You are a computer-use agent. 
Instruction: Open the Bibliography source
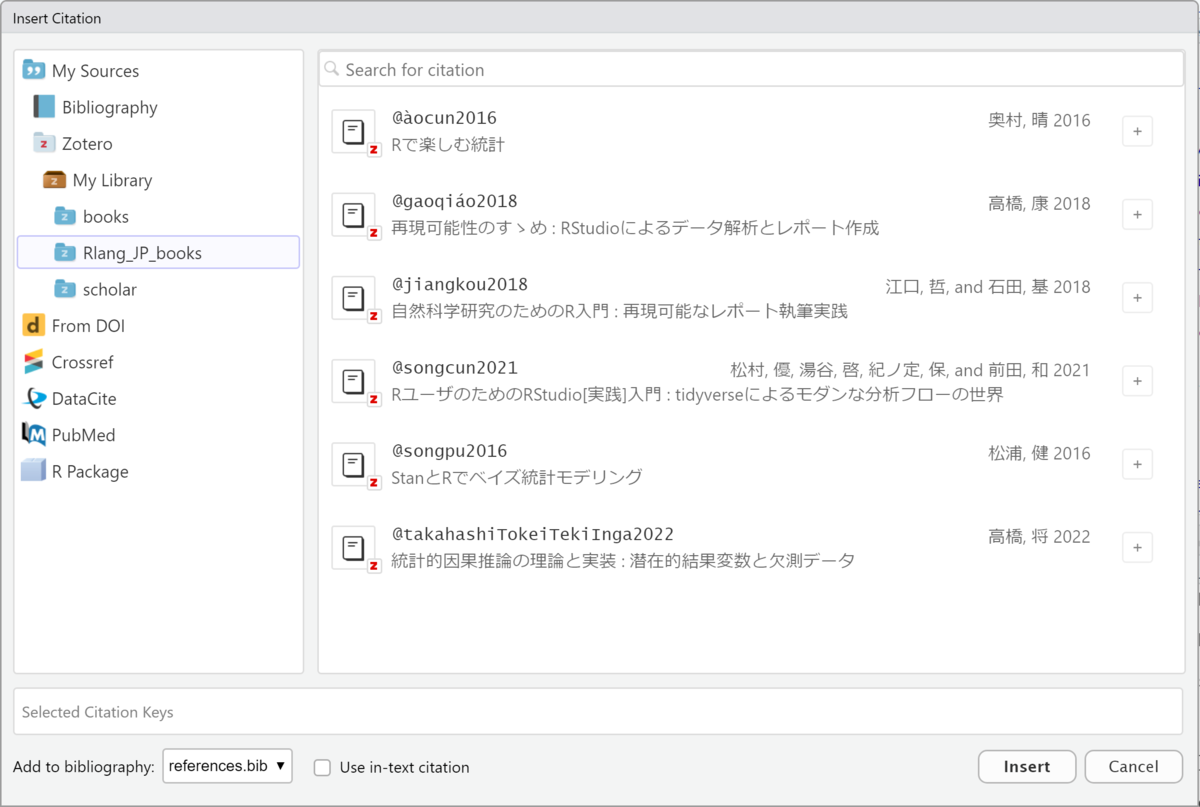(x=110, y=107)
